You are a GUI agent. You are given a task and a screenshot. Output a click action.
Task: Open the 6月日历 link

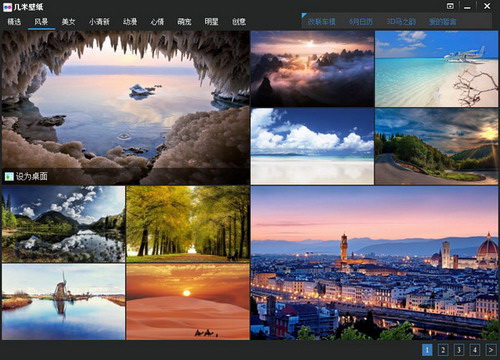pyautogui.click(x=361, y=22)
